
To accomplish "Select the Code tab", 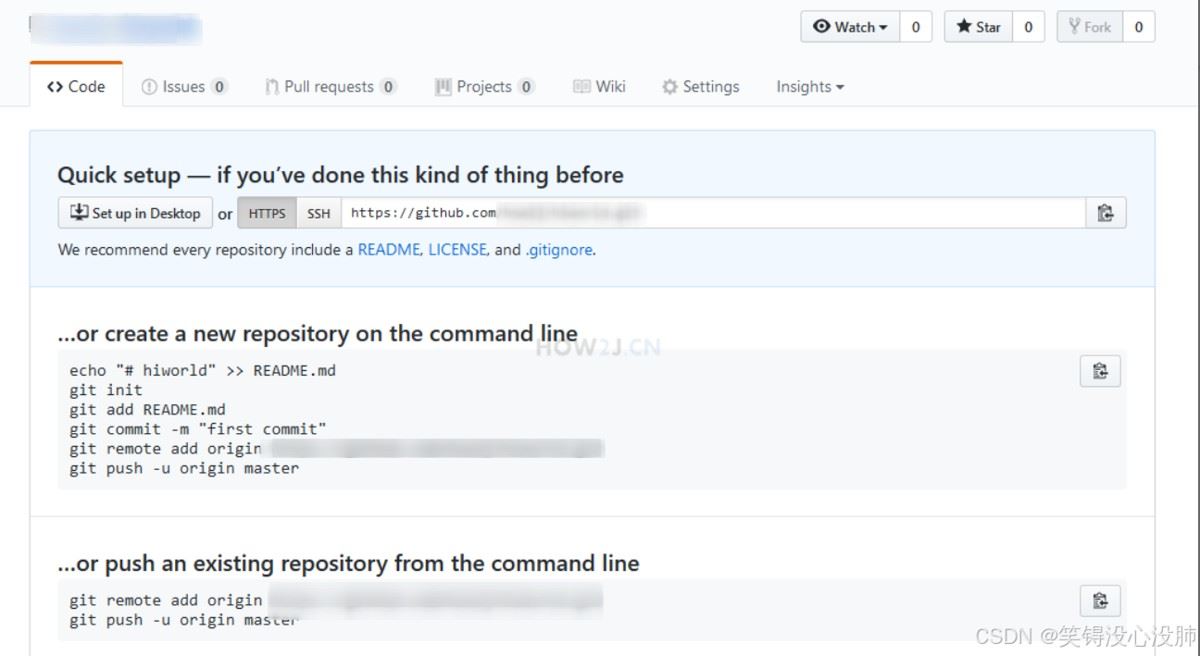I will [x=76, y=87].
